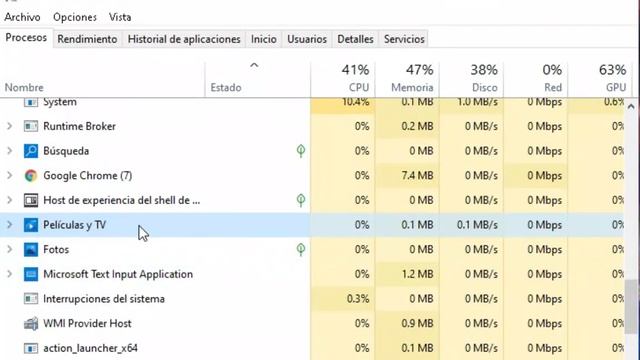
Task: Switch to the Rendimiento tab
Action: 87,39
